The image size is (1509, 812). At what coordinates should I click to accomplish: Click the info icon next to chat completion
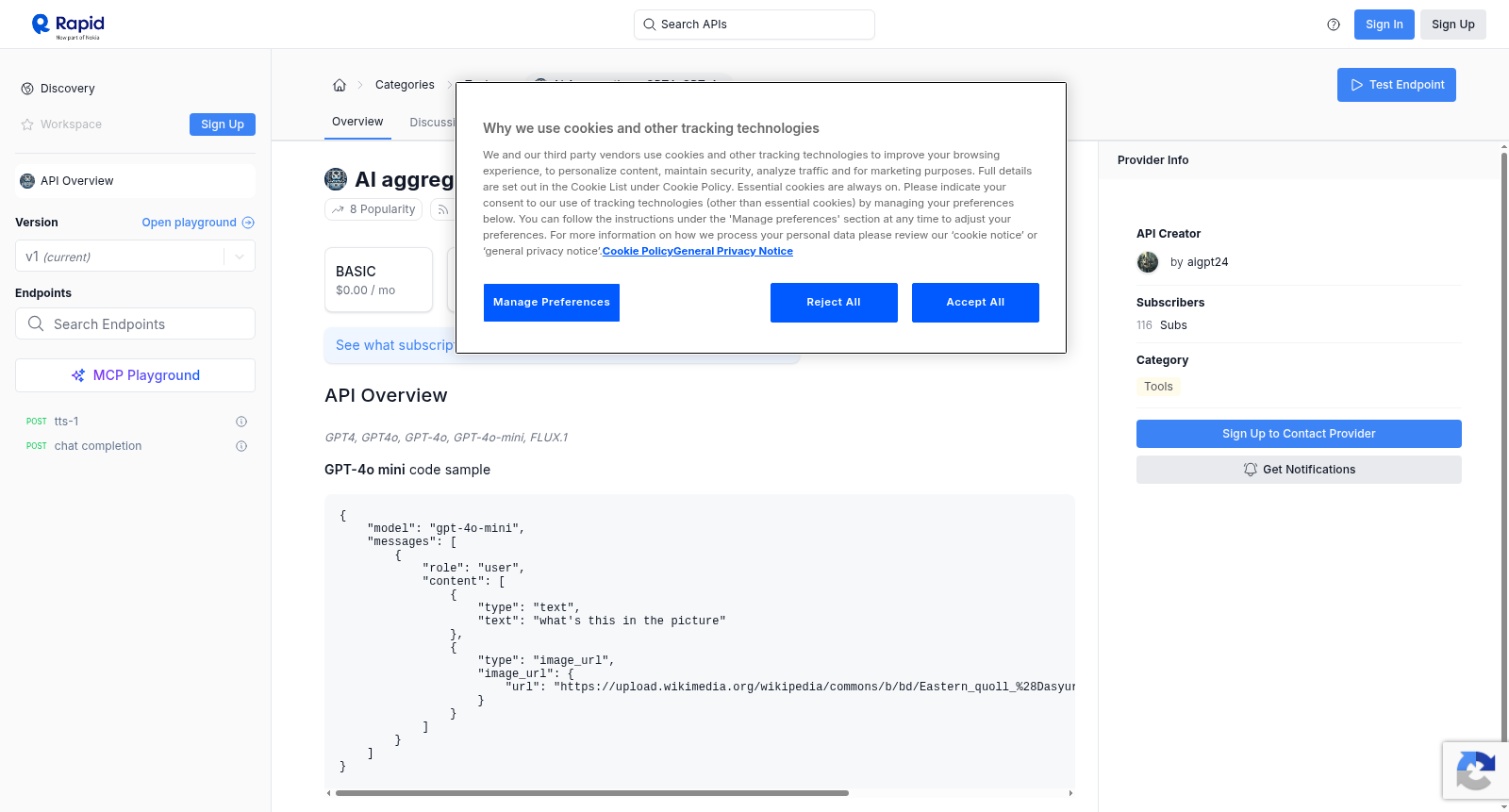(241, 446)
